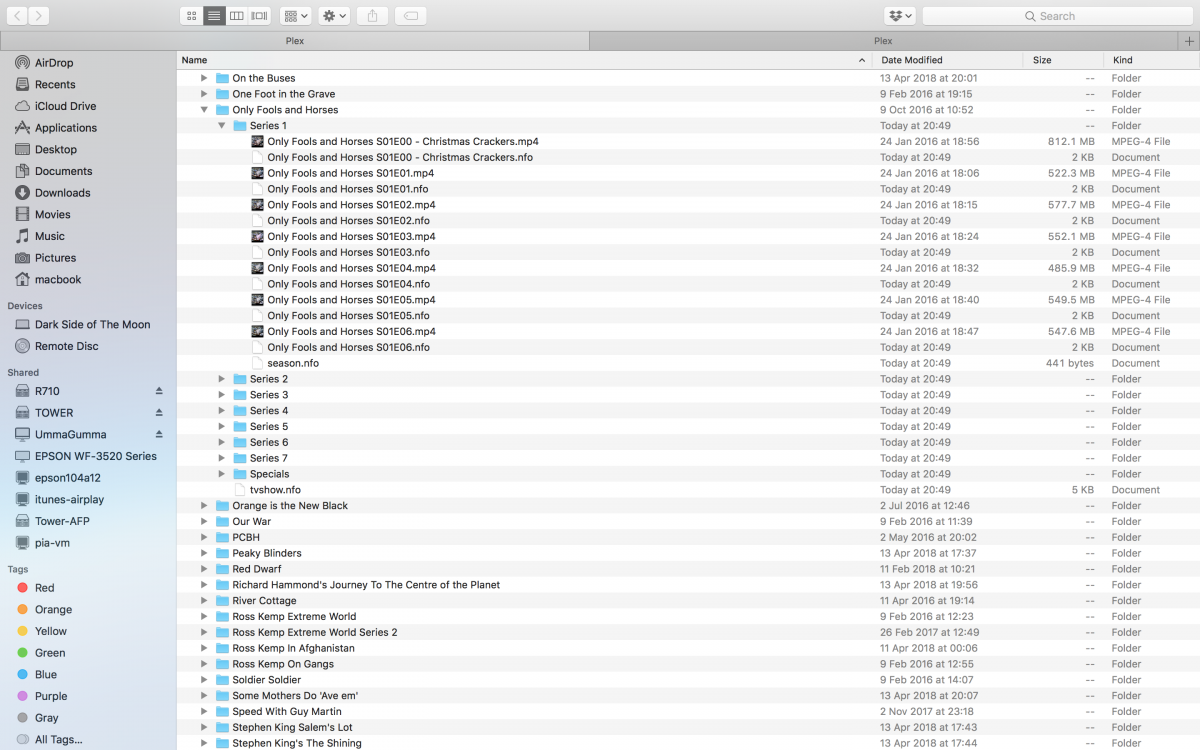Open the item arrangement dropdown
This screenshot has height=750, width=1200.
click(x=295, y=16)
